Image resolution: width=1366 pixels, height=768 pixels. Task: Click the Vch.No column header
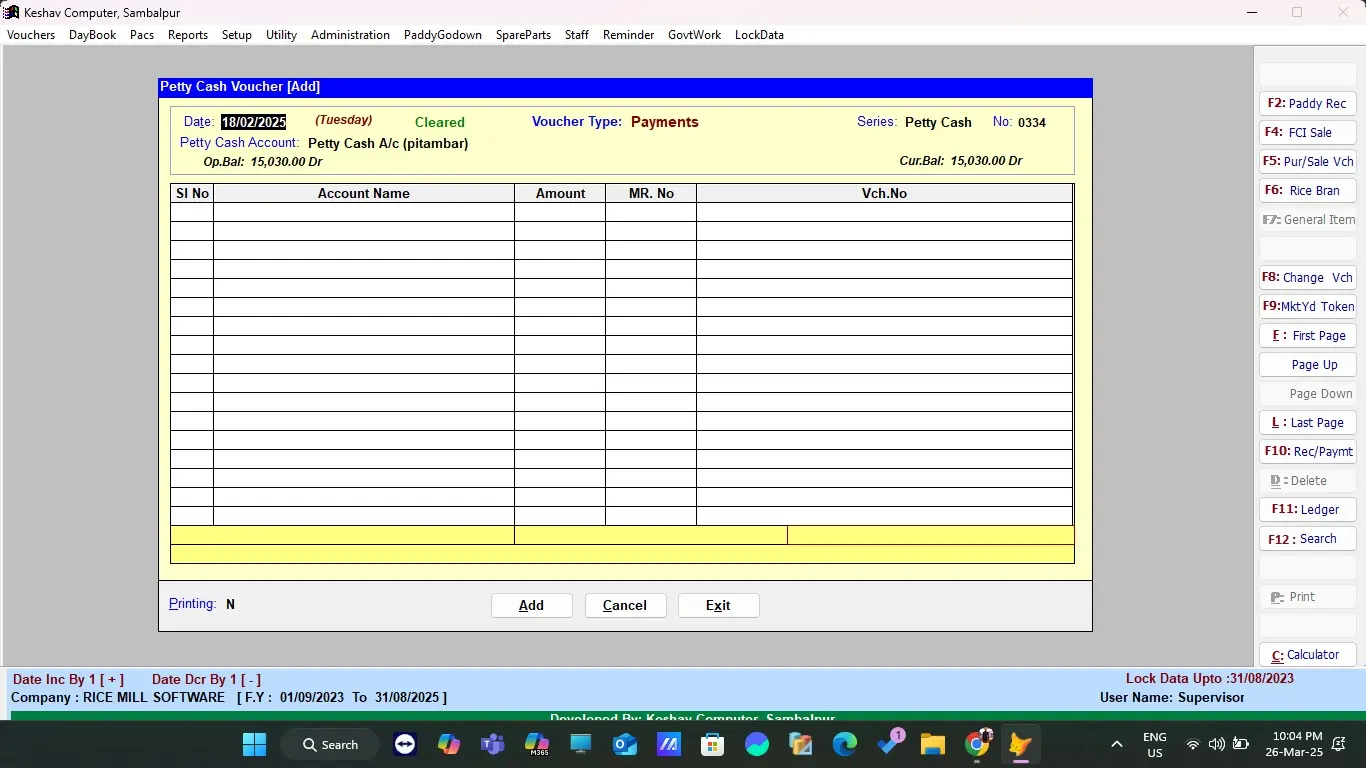pos(884,194)
